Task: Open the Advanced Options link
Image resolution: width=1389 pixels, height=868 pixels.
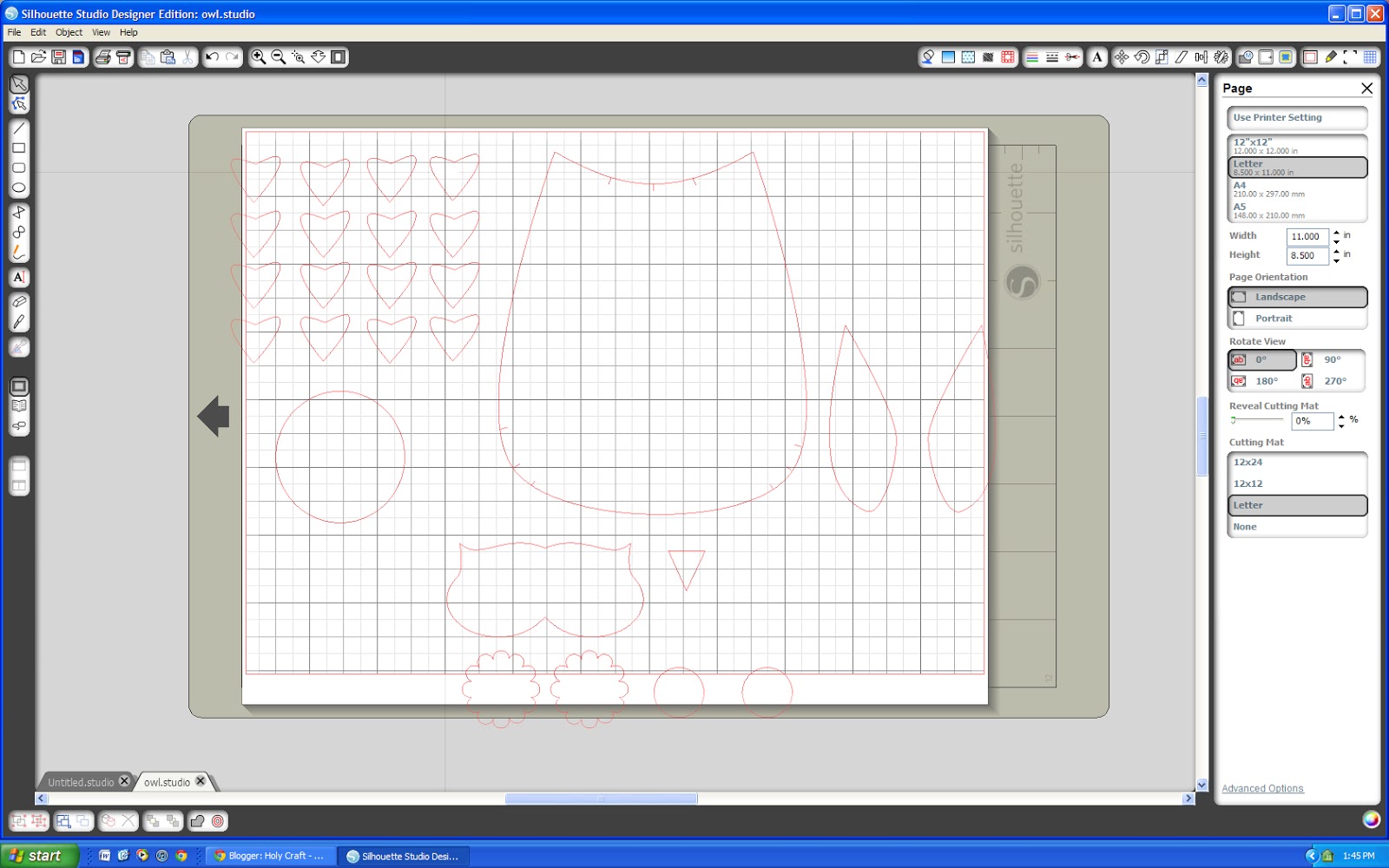Action: click(1262, 789)
